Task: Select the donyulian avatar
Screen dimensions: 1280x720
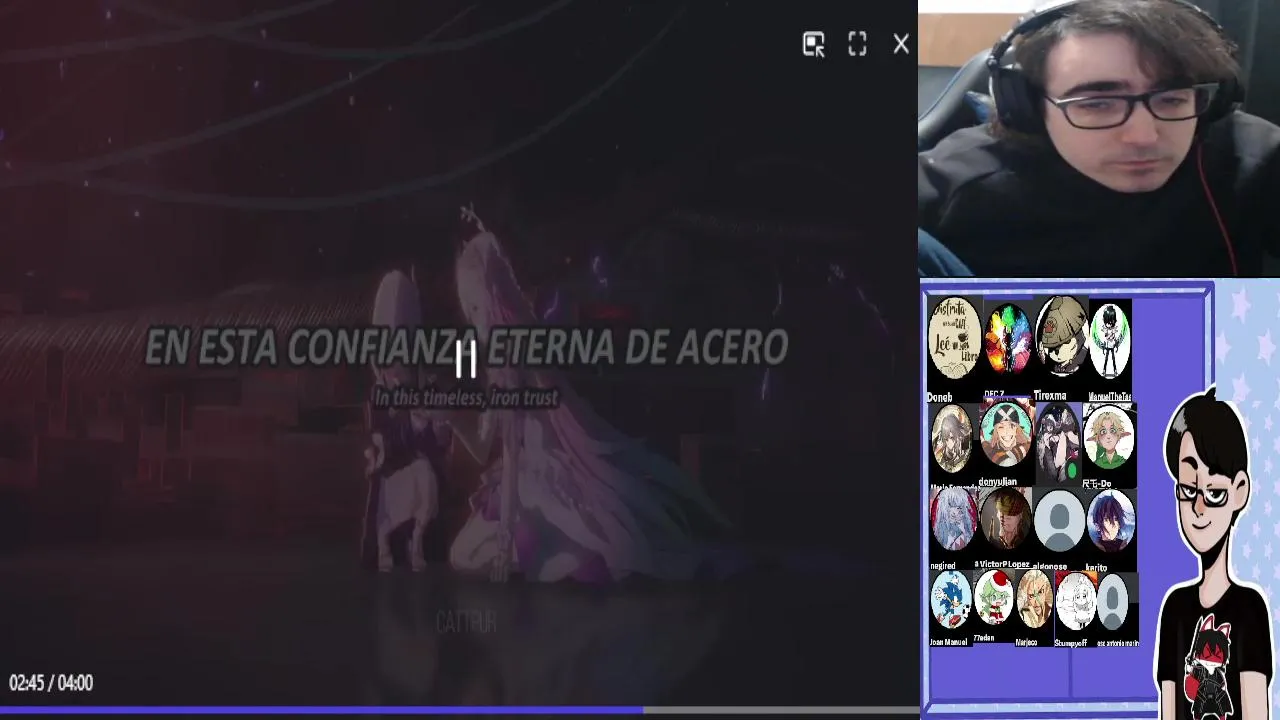Action: point(1006,435)
